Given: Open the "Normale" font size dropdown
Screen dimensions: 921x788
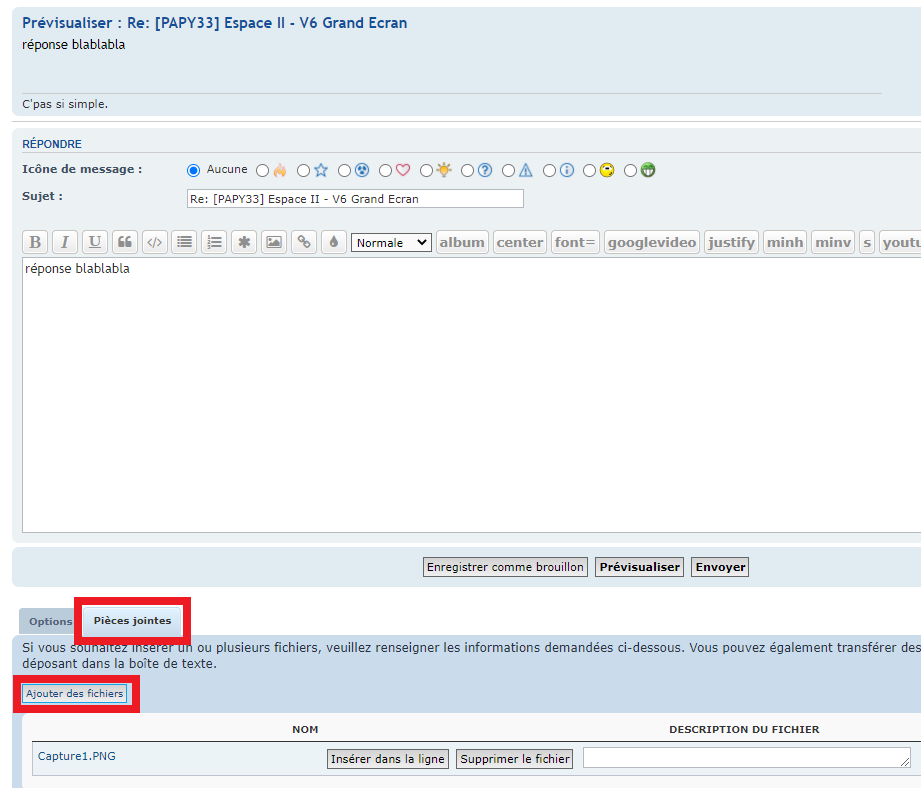Looking at the screenshot, I should [391, 242].
